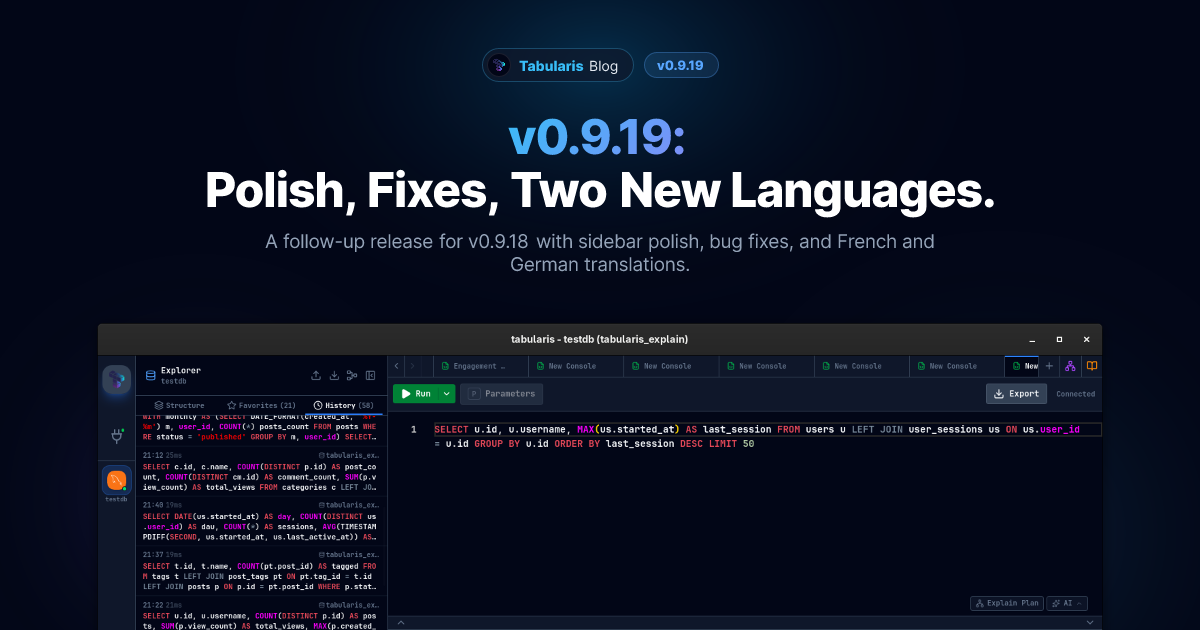The width and height of the screenshot is (1200, 630).
Task: Click the export/upload icon in Explorer header
Action: (316, 375)
